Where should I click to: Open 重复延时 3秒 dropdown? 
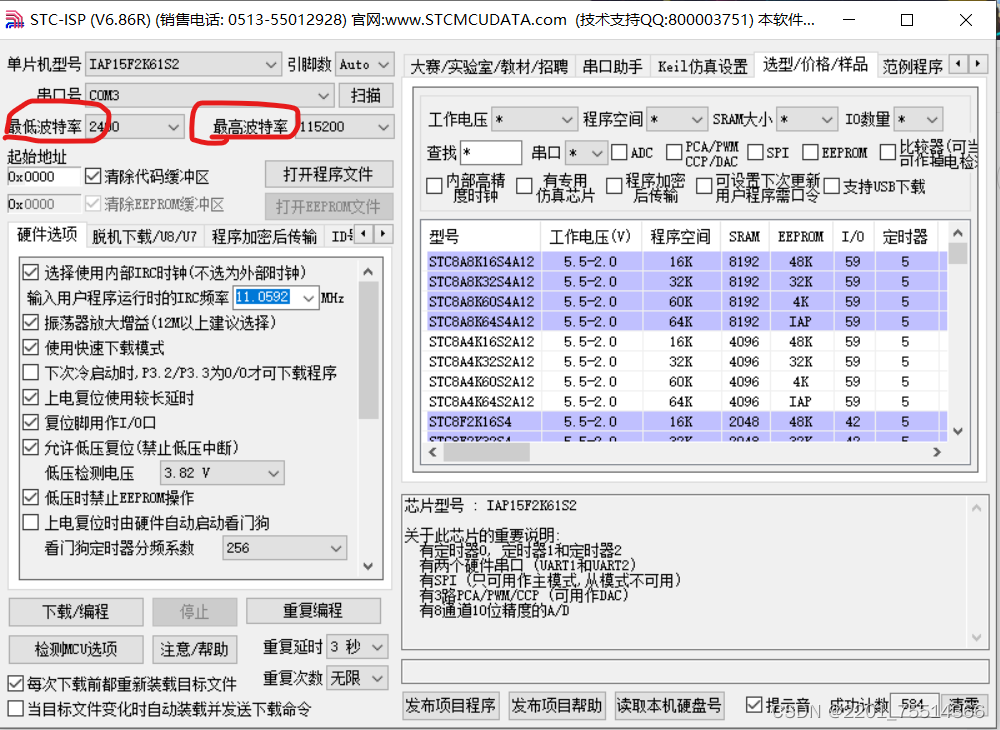(x=357, y=647)
